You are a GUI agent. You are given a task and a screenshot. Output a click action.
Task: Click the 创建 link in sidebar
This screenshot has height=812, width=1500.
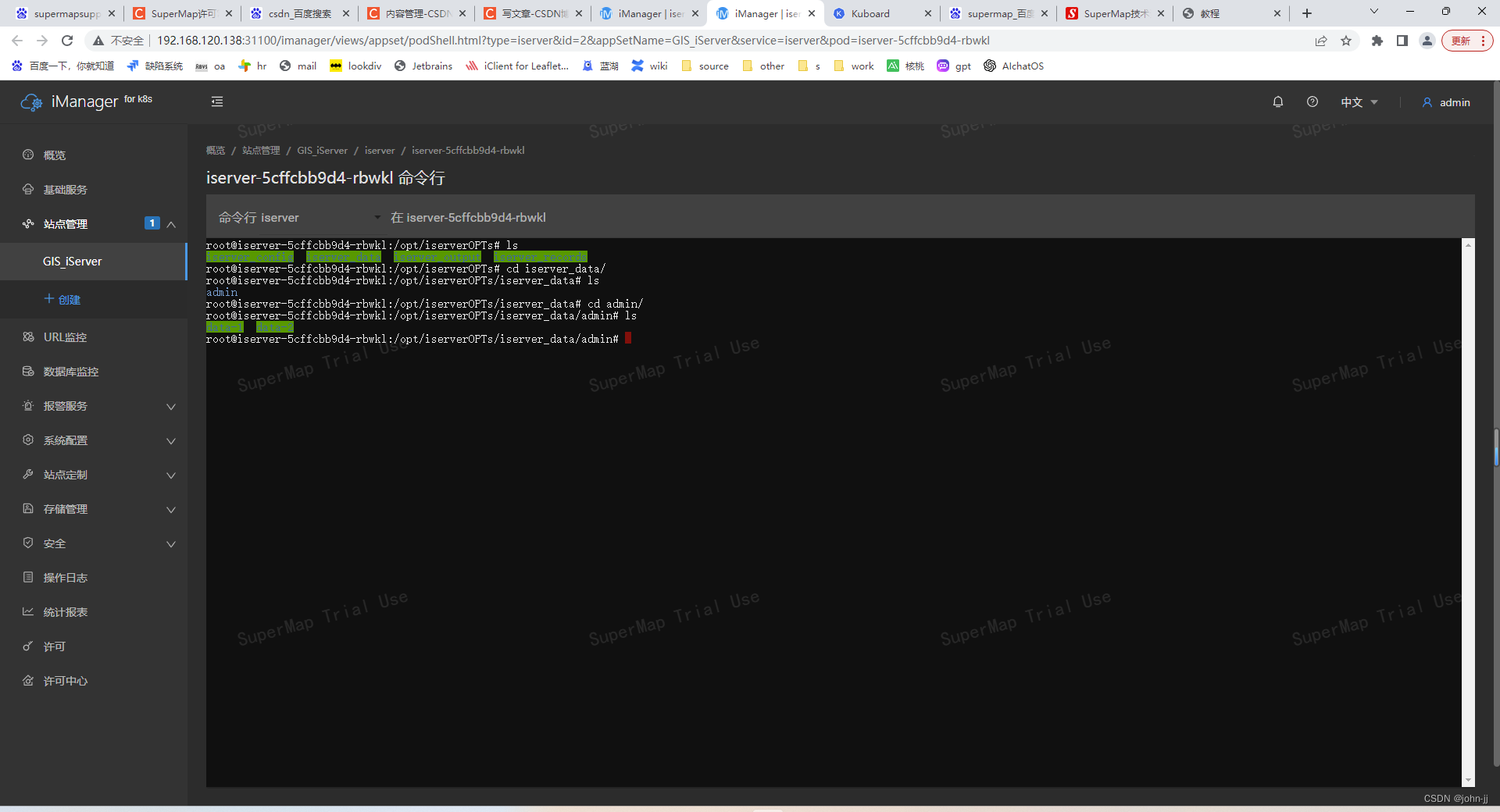tap(62, 300)
